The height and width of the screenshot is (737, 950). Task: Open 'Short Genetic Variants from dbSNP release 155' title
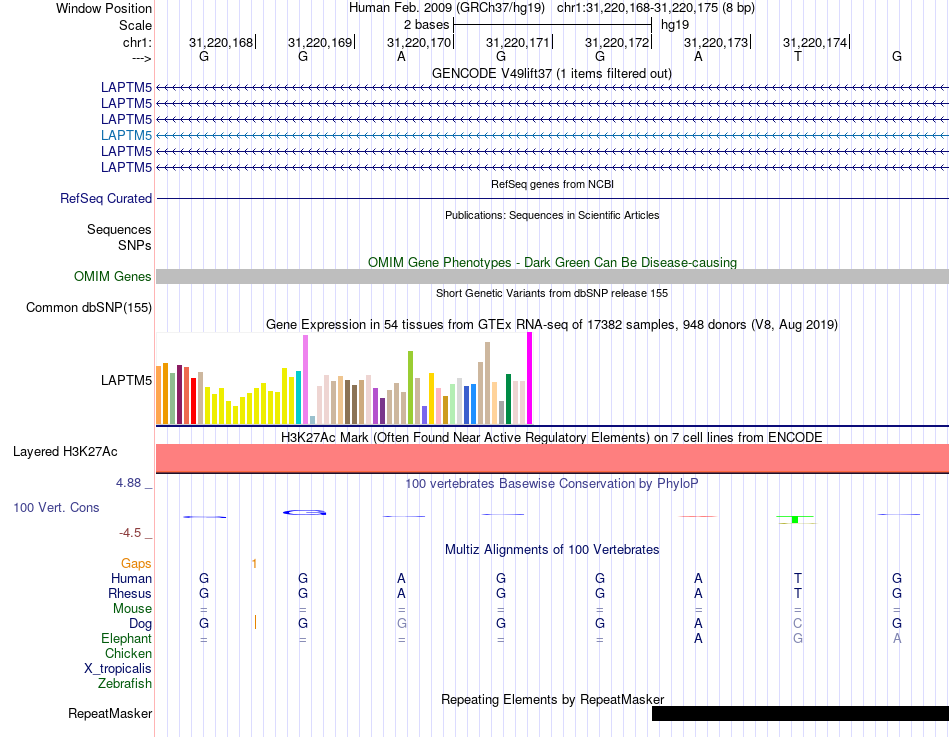click(x=552, y=293)
